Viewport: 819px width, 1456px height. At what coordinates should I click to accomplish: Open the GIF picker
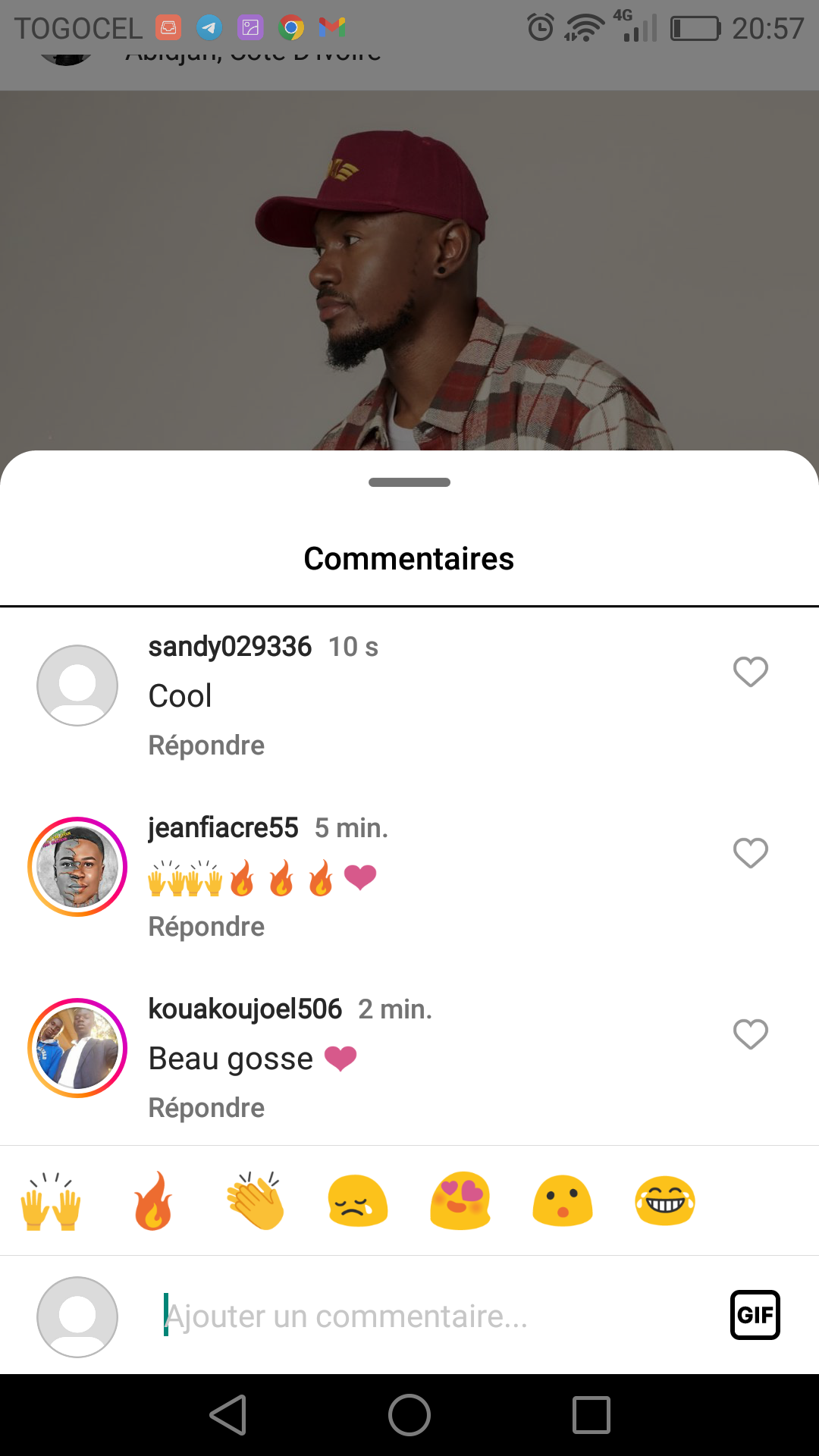(x=755, y=1315)
